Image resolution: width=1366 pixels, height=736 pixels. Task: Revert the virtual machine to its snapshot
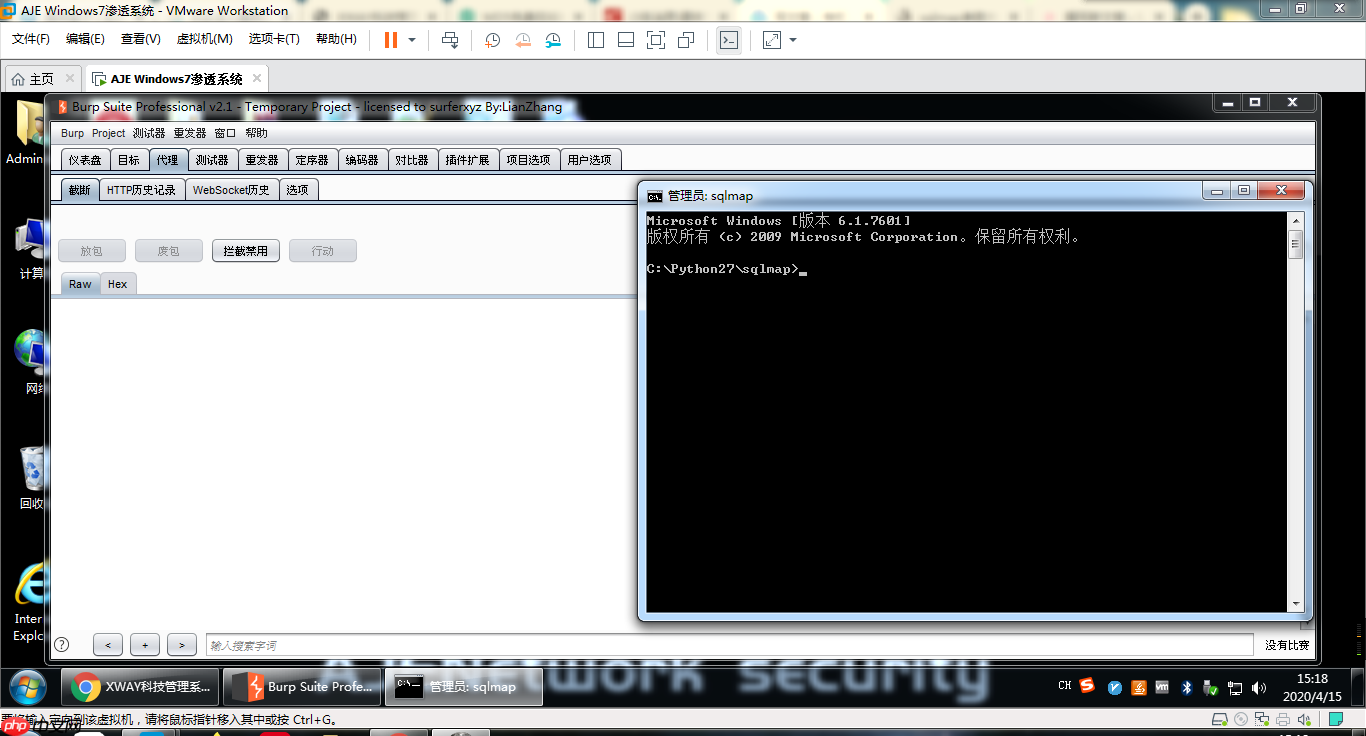[x=522, y=40]
